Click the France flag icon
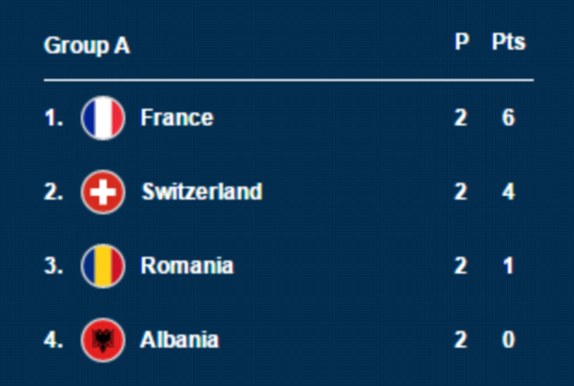This screenshot has height=386, width=574. 103,118
